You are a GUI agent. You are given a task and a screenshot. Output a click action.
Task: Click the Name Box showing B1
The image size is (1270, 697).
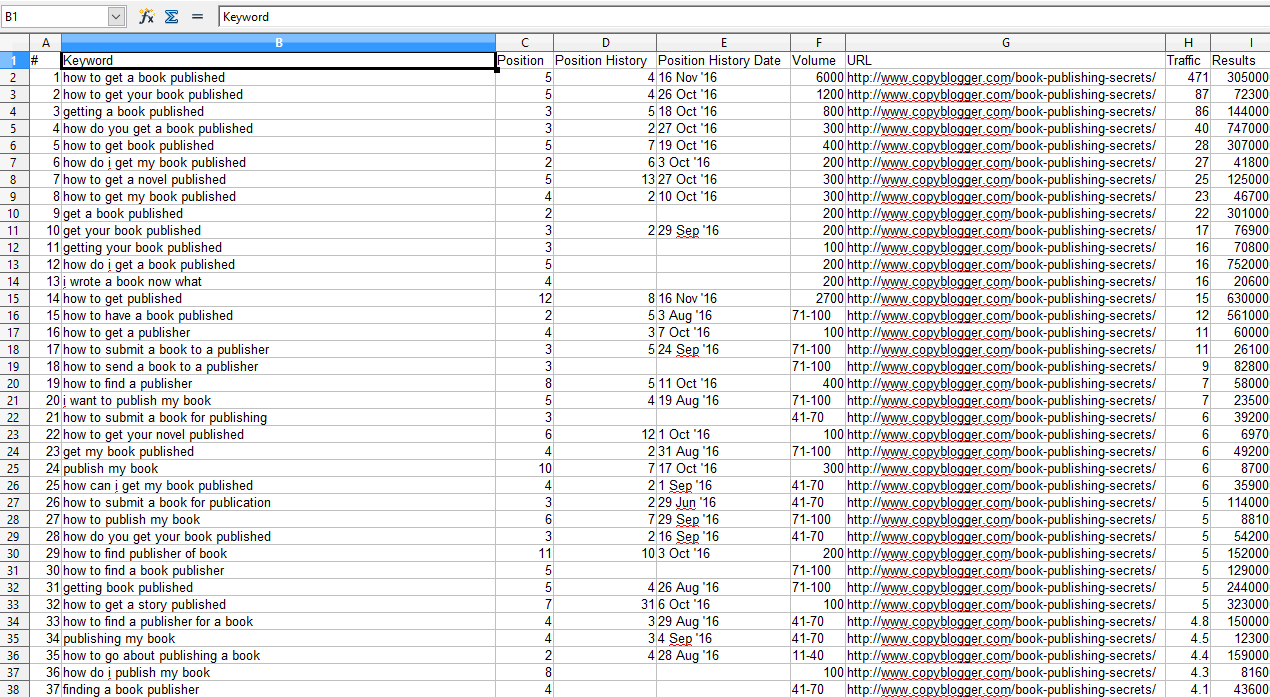click(x=53, y=17)
